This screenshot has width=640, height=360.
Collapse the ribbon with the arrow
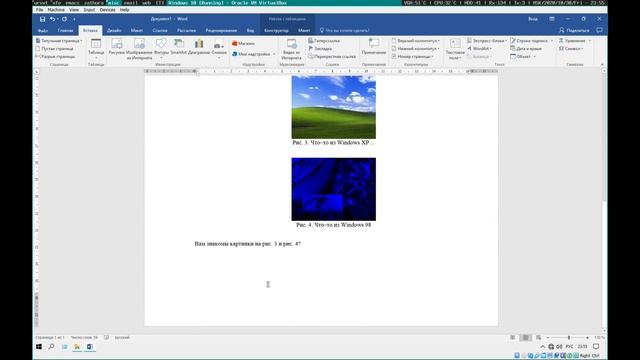click(602, 64)
